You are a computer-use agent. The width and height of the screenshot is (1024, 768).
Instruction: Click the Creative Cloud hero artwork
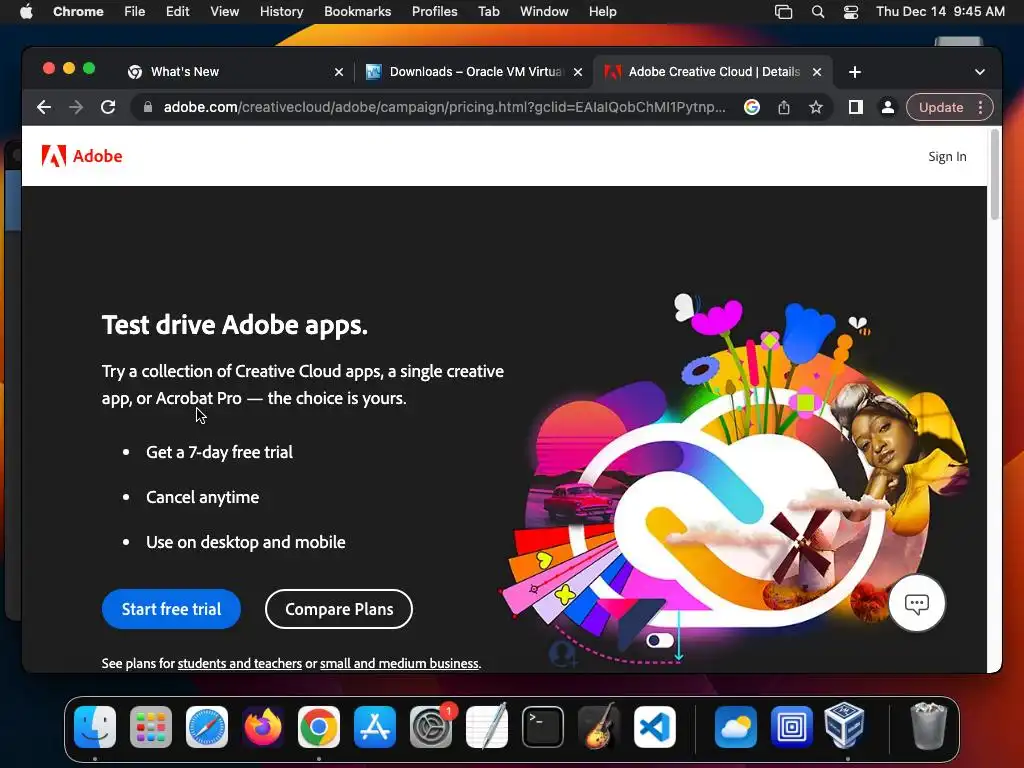735,480
